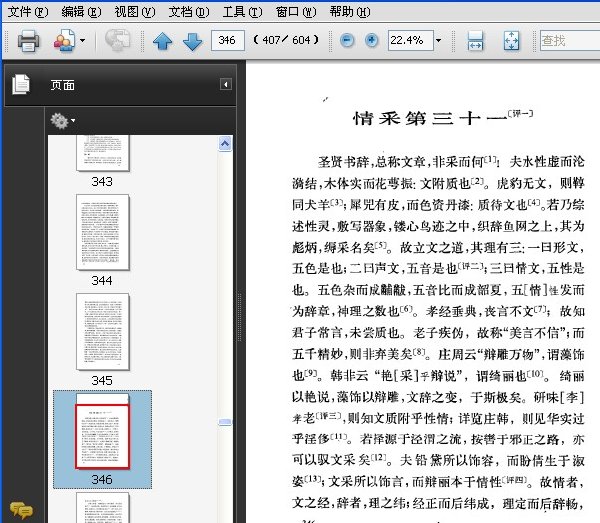The image size is (600, 523).
Task: Open the 窗口(W) menu
Action: [296, 12]
